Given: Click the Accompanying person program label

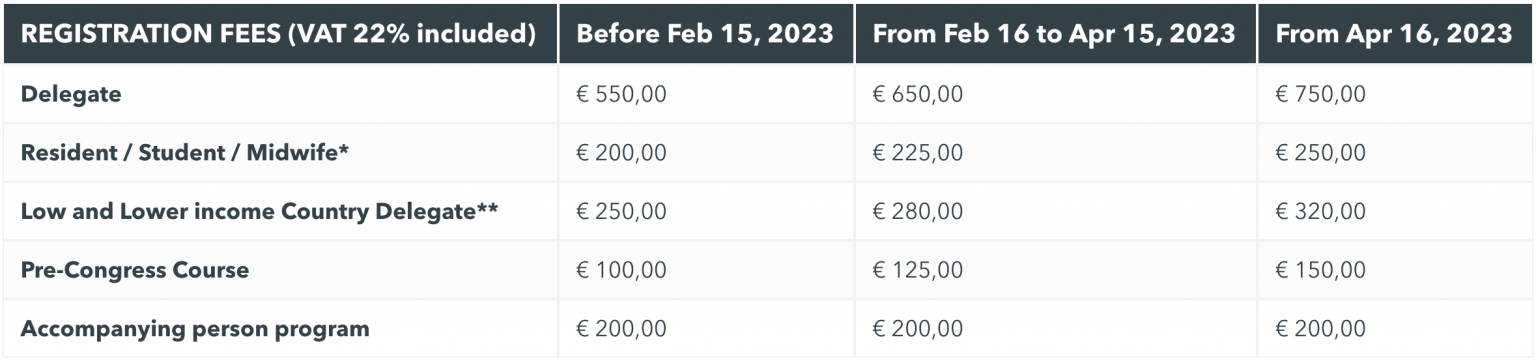Looking at the screenshot, I should 195,328.
